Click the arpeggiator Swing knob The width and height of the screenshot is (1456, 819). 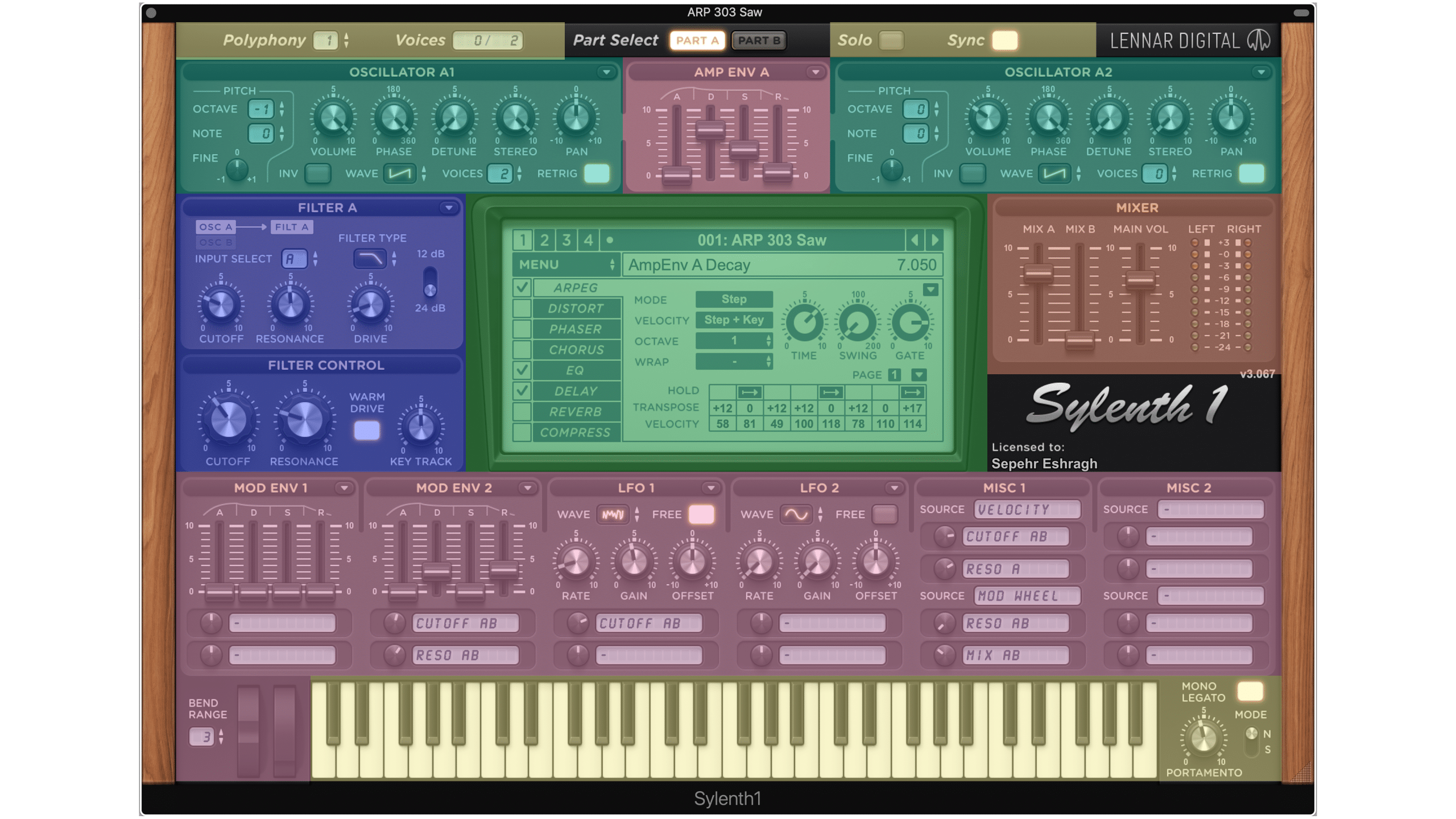point(858,322)
